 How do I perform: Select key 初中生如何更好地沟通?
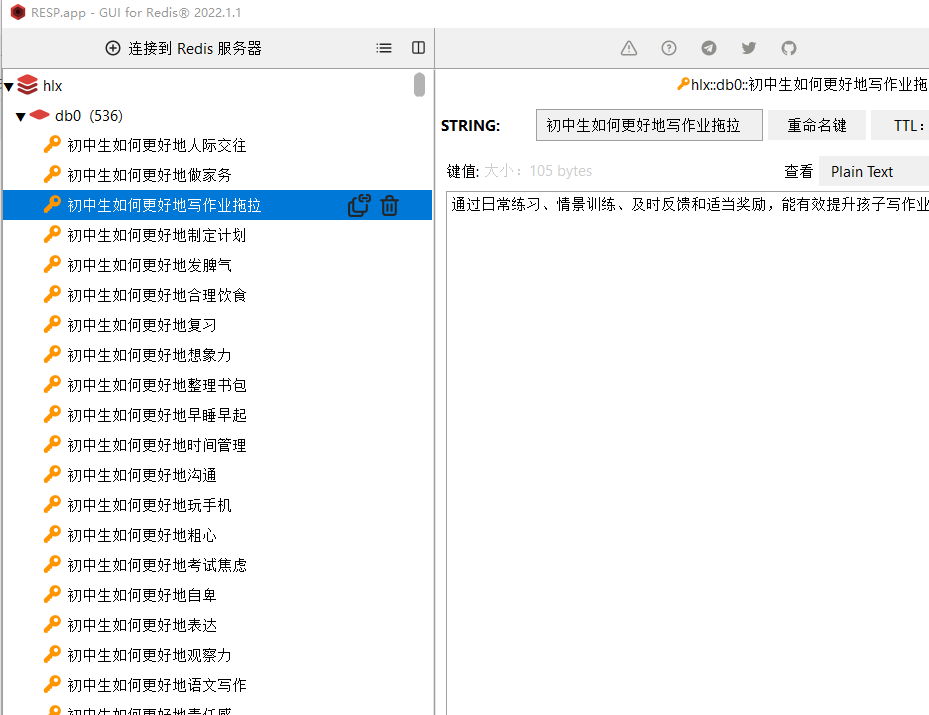tap(142, 475)
